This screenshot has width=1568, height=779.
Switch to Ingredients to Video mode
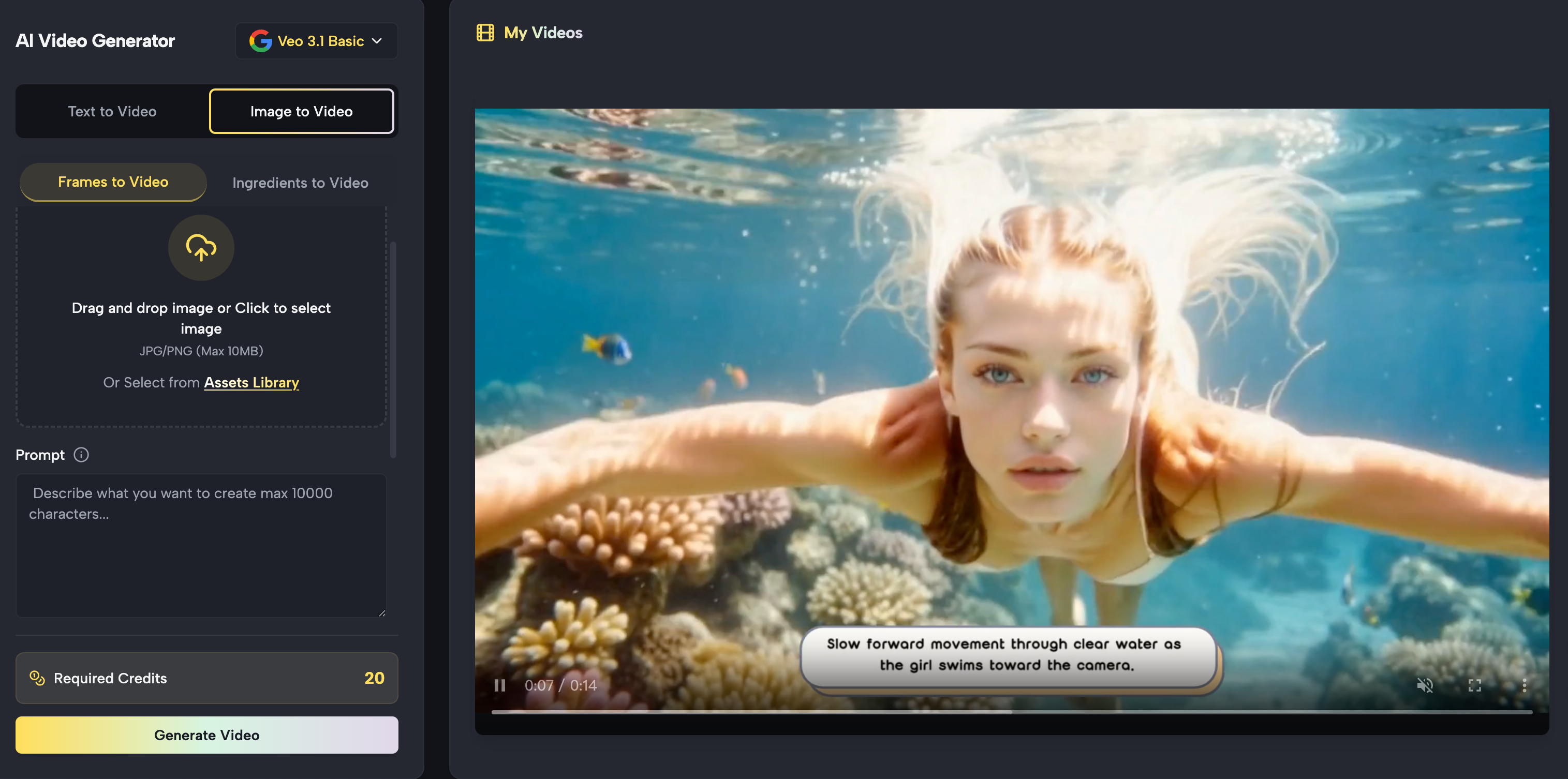click(300, 183)
